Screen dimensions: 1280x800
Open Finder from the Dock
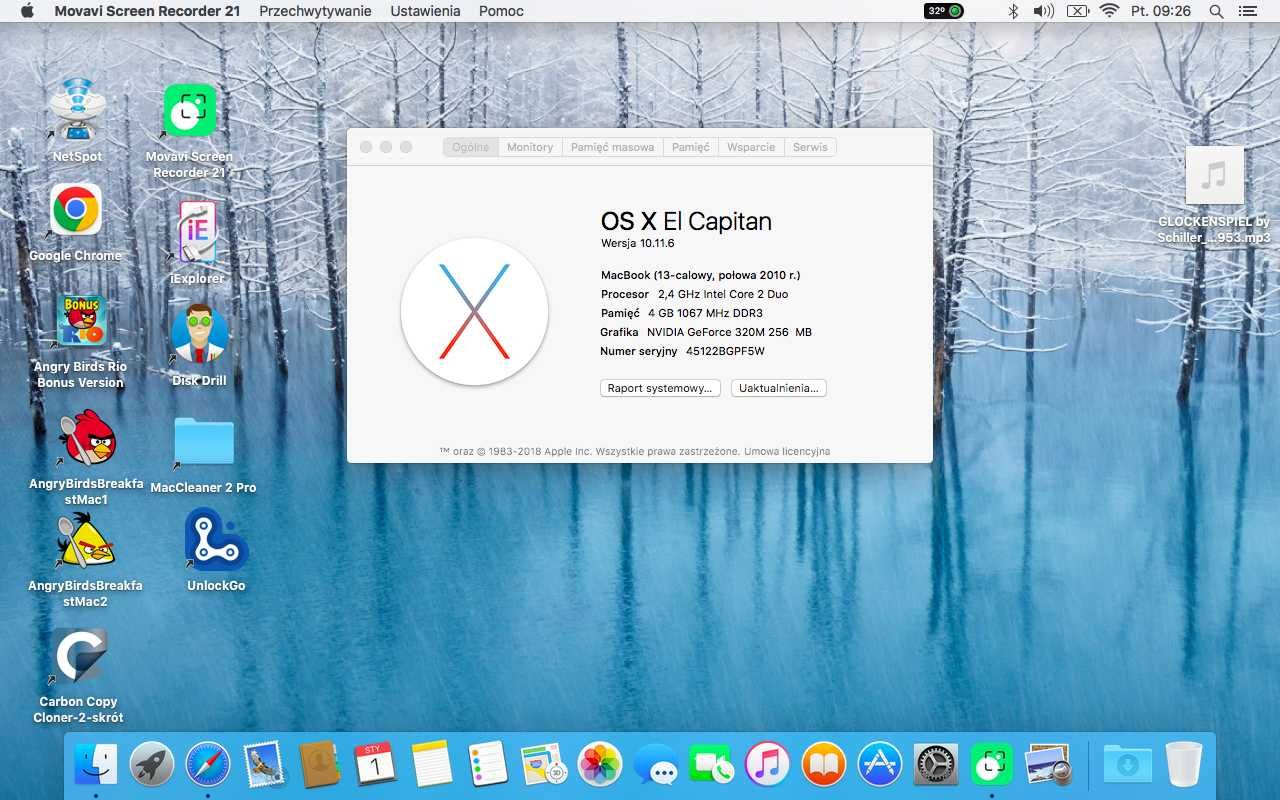[x=96, y=765]
